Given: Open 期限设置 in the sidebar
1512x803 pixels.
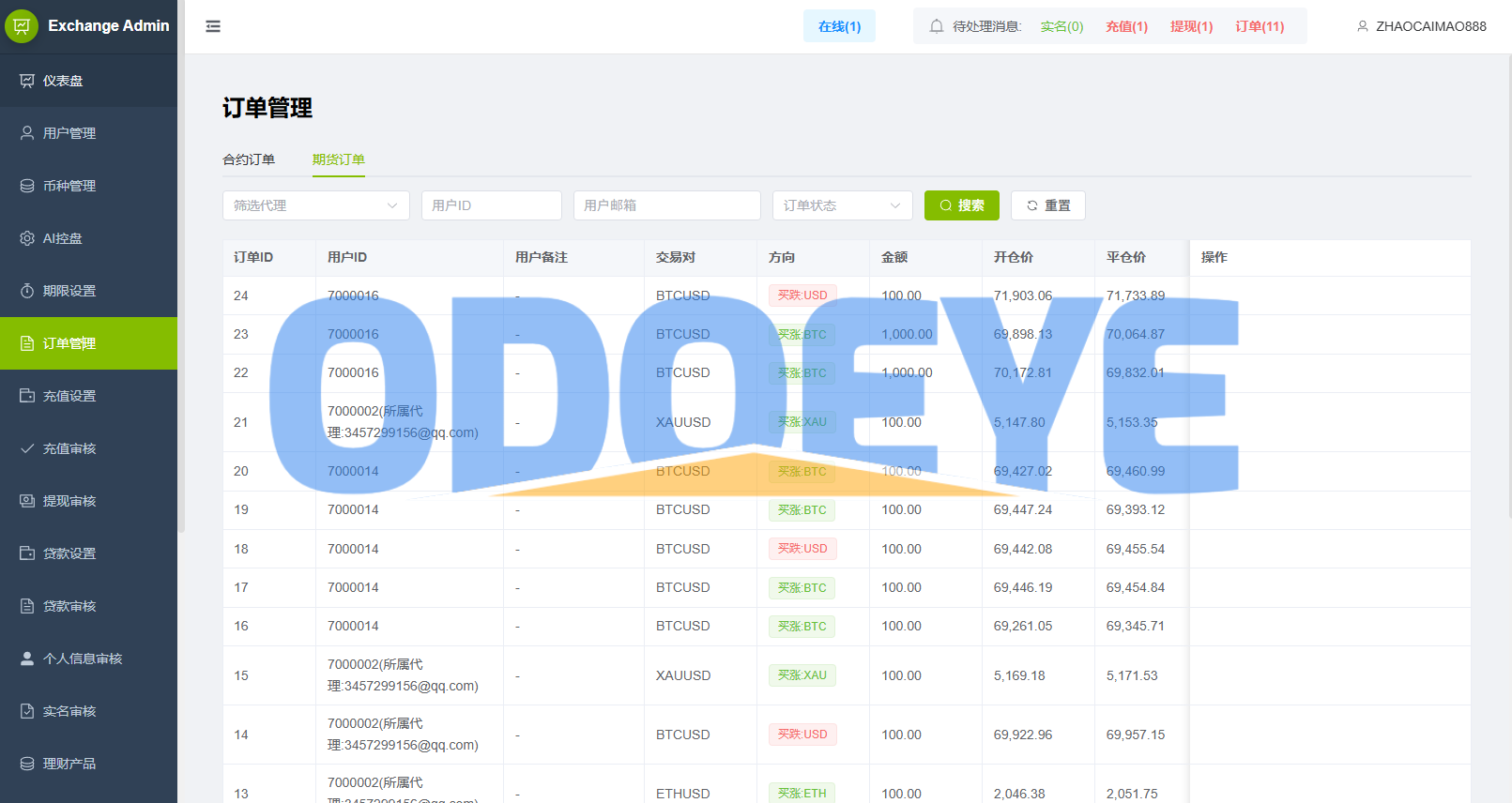Looking at the screenshot, I should (69, 291).
